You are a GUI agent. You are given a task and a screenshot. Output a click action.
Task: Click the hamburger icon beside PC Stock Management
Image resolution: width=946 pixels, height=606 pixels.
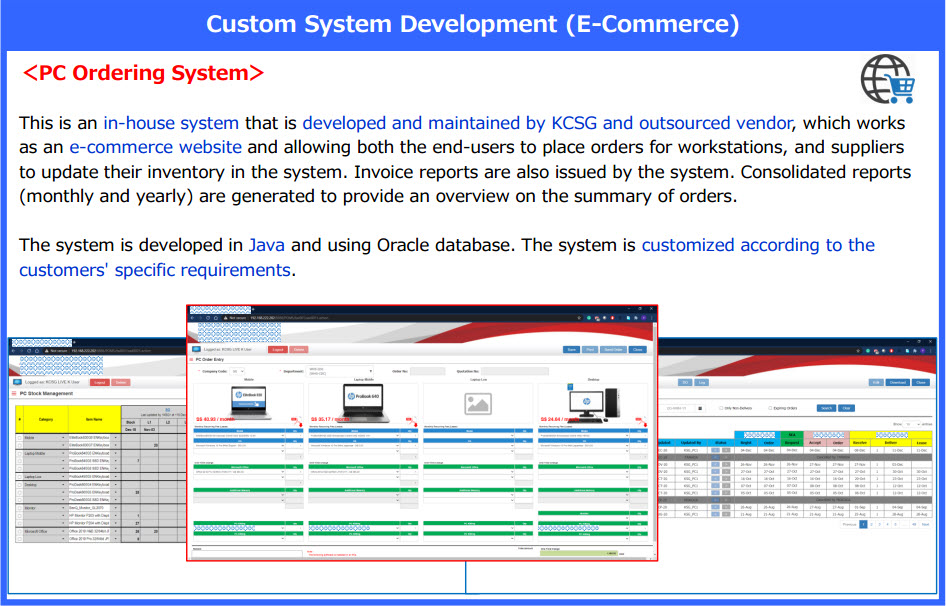(13, 394)
